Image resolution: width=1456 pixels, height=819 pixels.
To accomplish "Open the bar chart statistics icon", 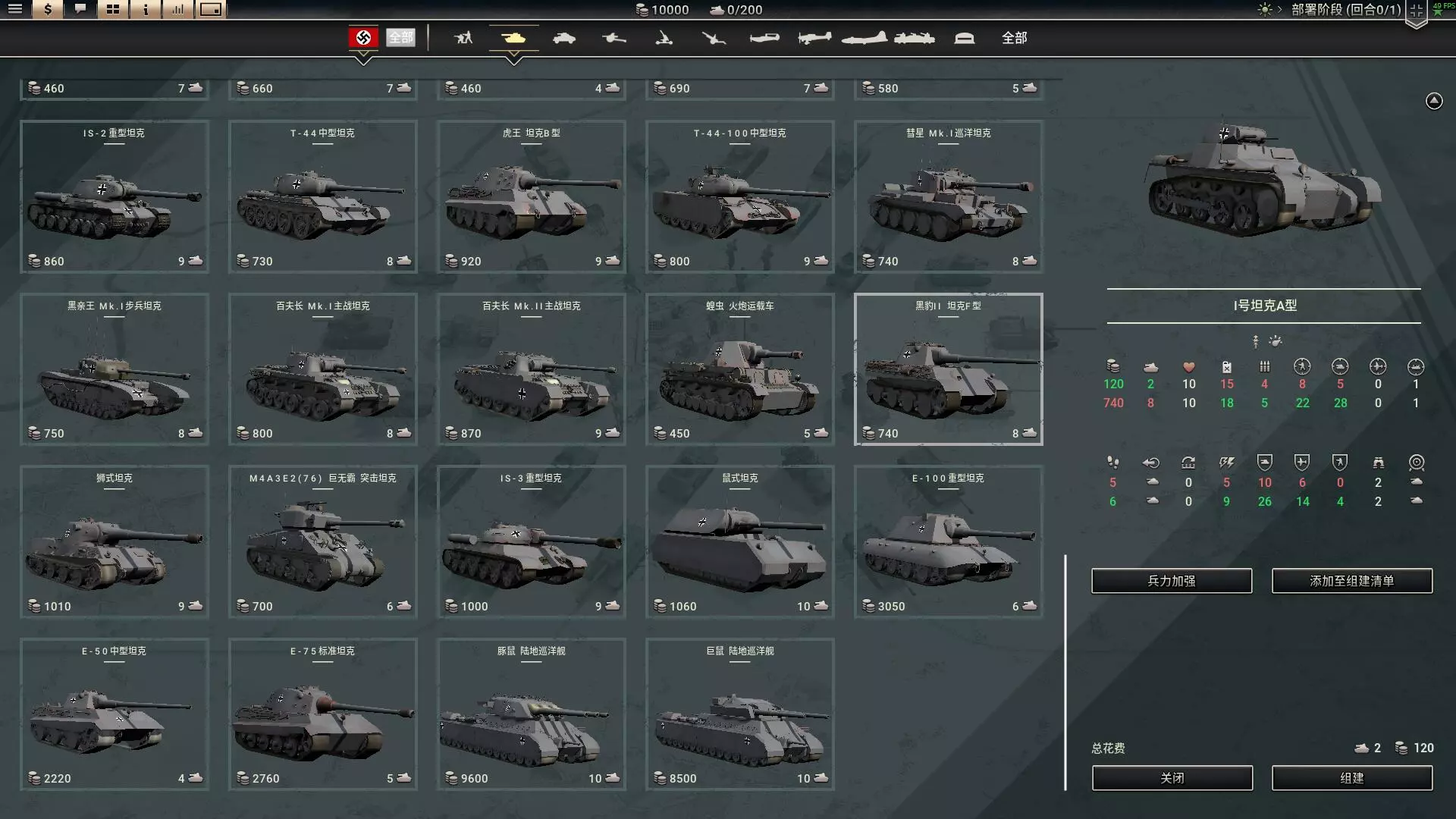I will tap(178, 10).
